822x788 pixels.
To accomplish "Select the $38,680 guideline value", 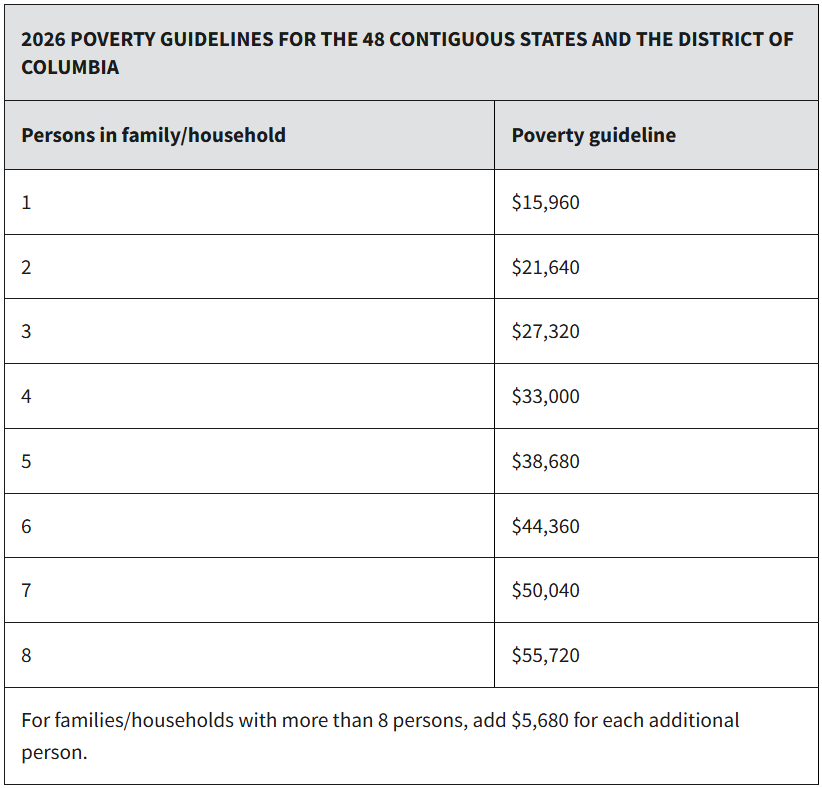I will [x=545, y=461].
